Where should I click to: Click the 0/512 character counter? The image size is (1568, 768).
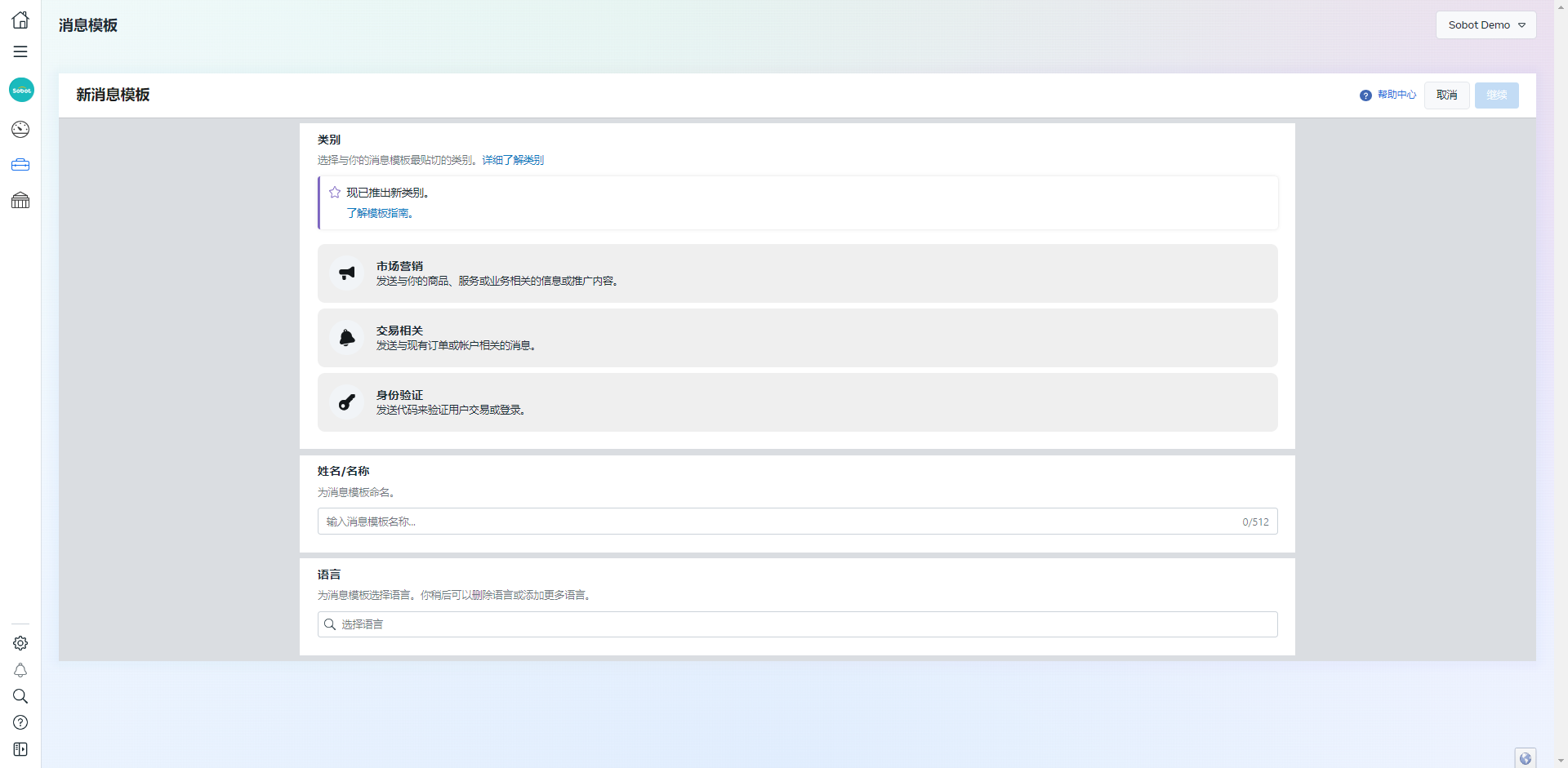click(x=1255, y=522)
